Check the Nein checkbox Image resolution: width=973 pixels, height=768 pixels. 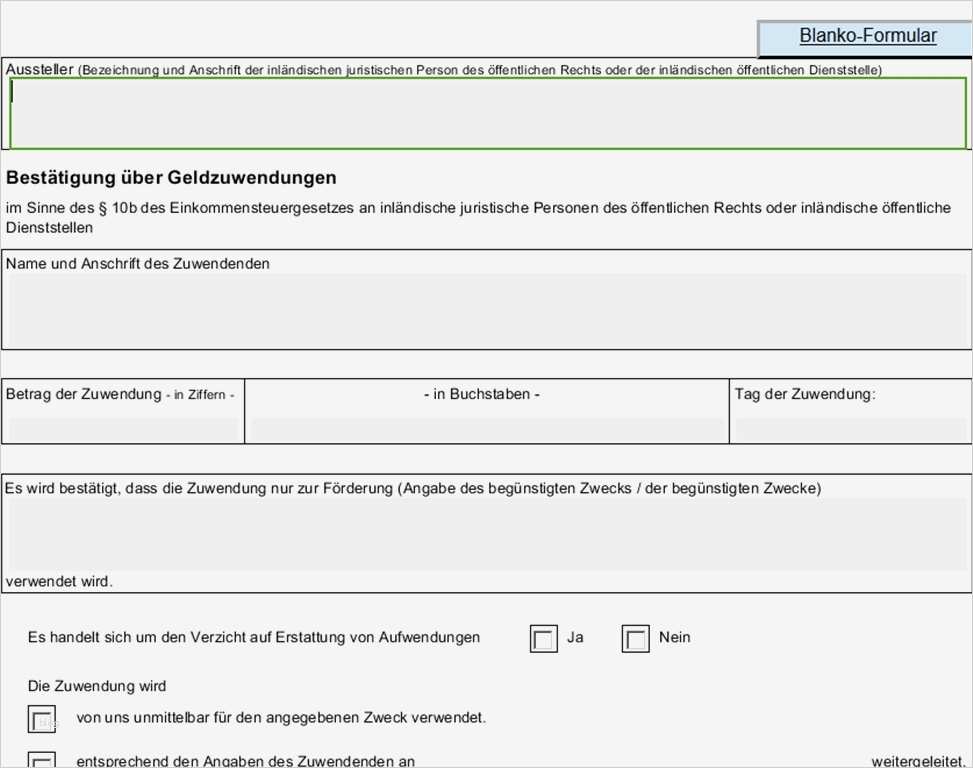pos(636,638)
